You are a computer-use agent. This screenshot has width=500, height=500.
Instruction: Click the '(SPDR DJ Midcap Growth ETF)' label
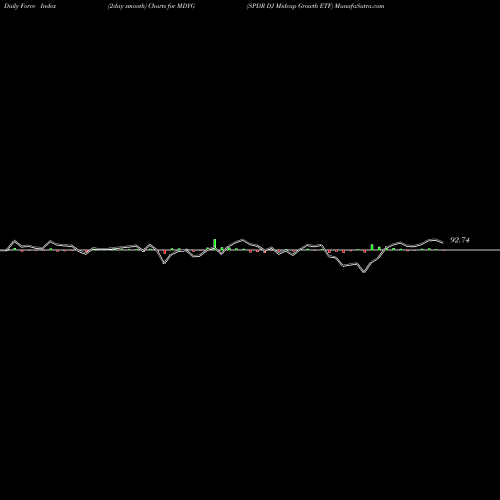click(x=290, y=6)
